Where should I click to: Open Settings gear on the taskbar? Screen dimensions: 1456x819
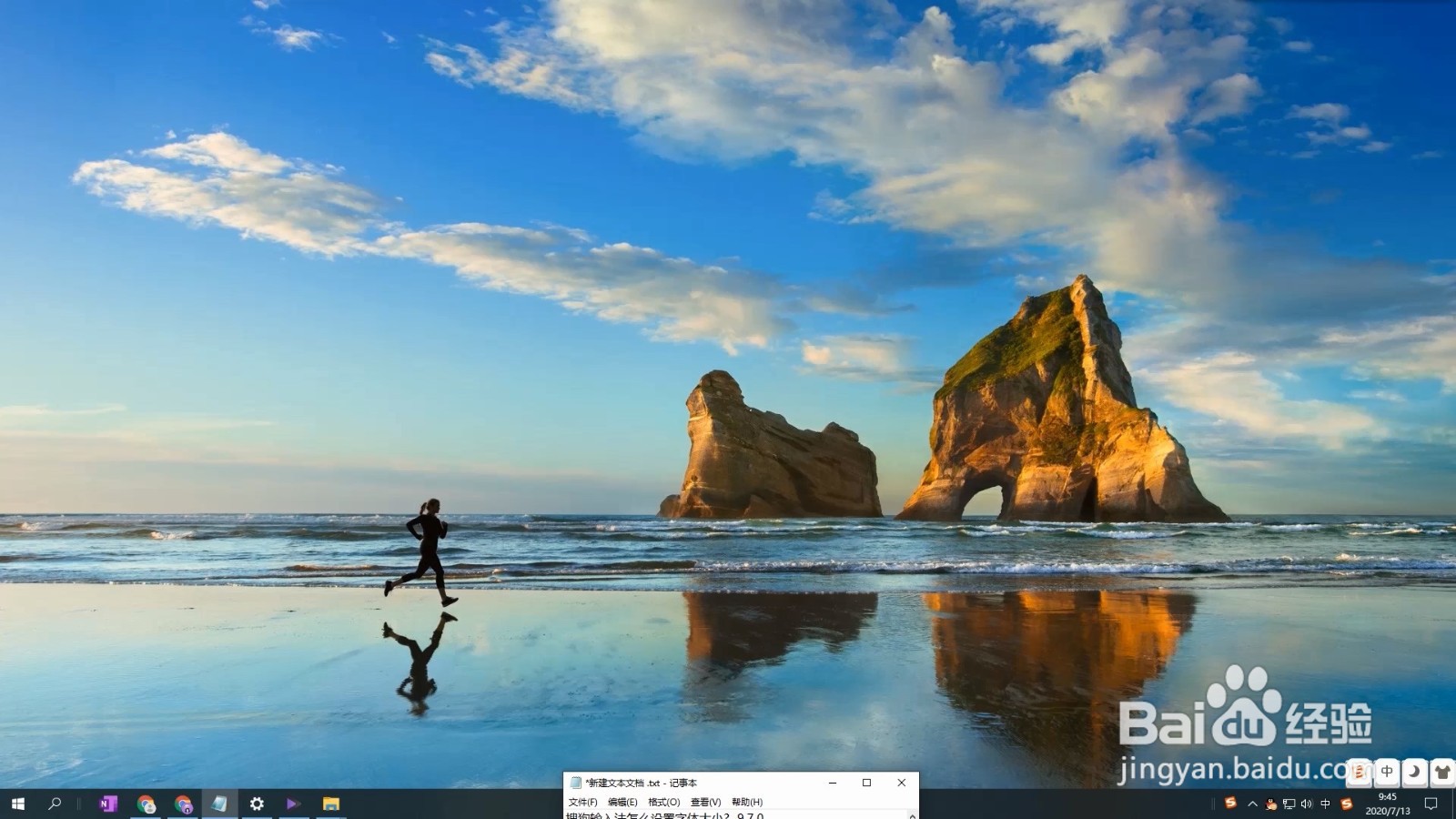[257, 804]
